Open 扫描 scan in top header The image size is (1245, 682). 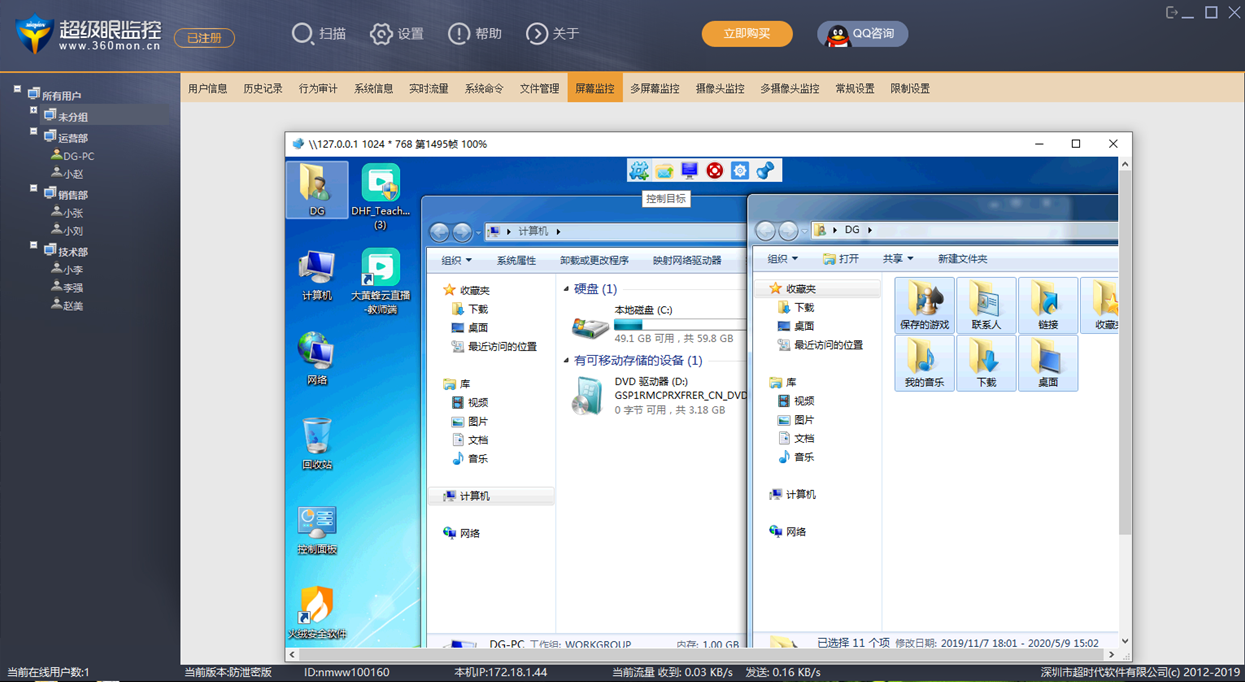pos(319,34)
